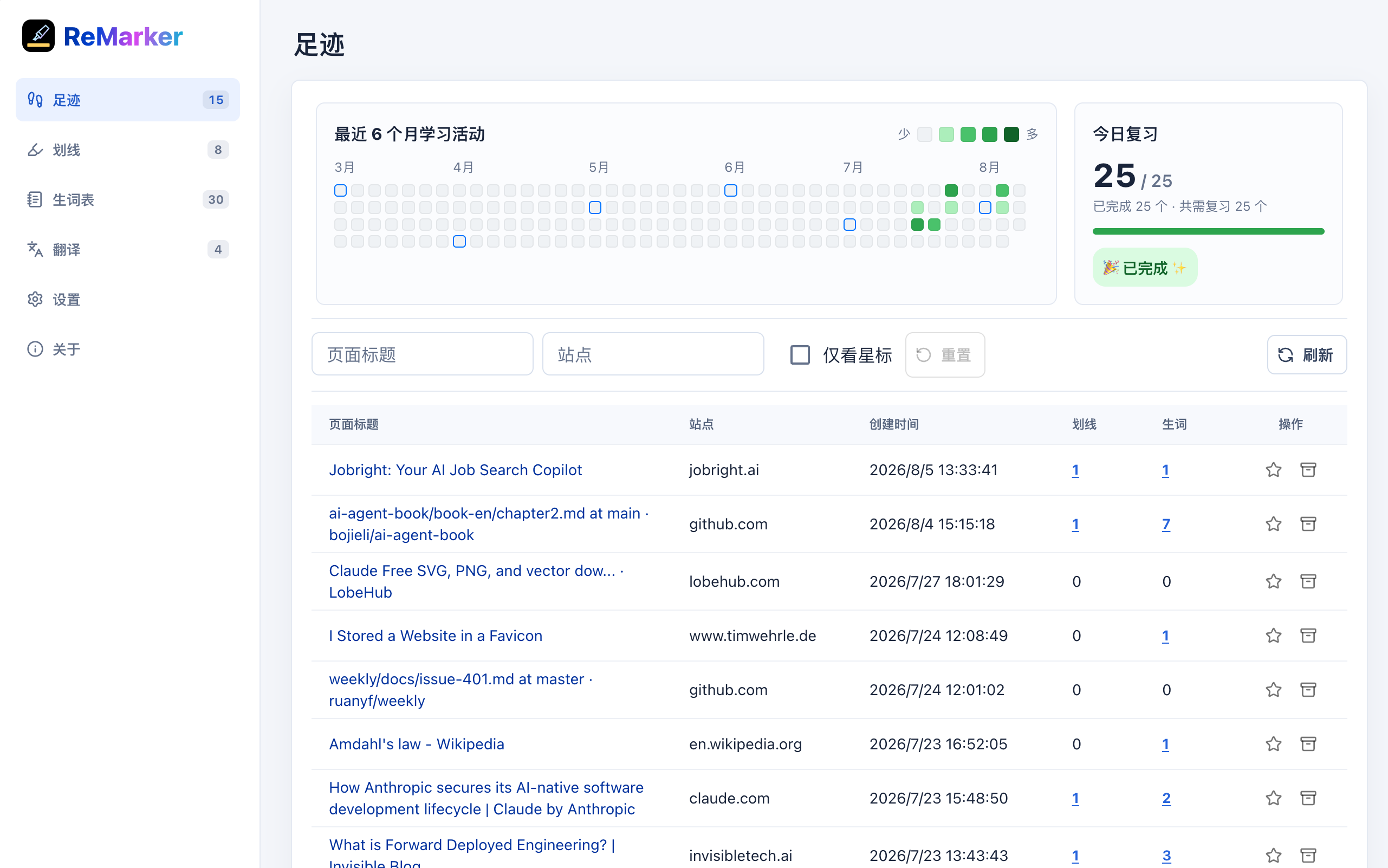Open 生词 count 2 for claude.com row

point(1166,798)
